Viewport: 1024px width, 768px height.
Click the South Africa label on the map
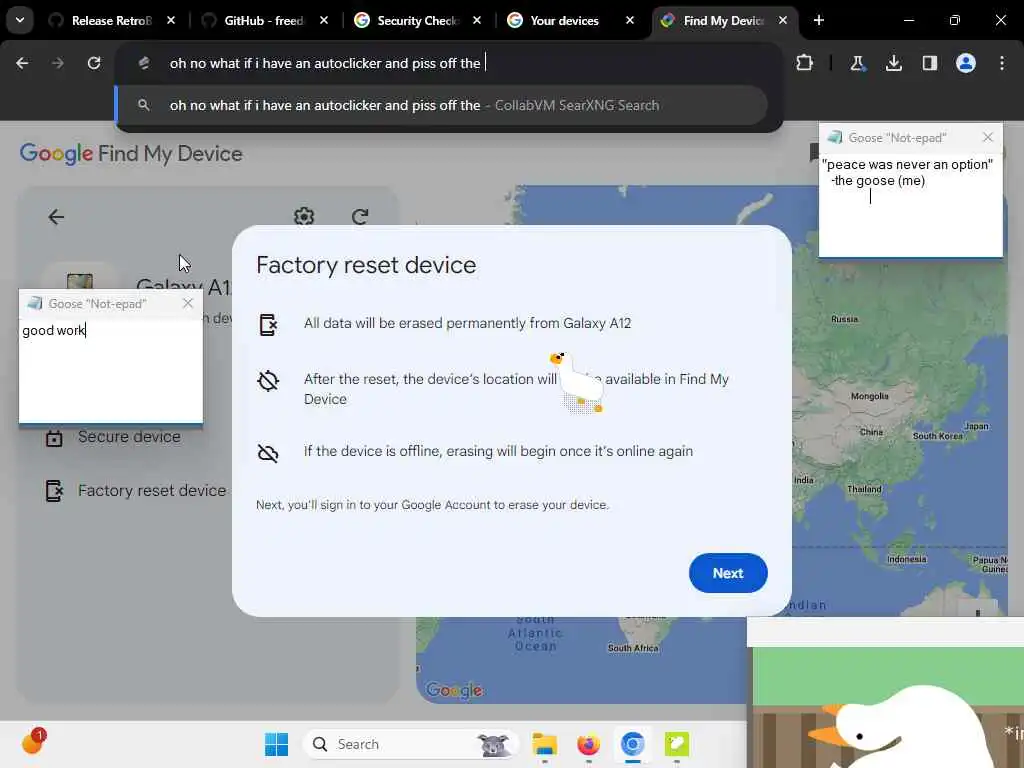633,648
